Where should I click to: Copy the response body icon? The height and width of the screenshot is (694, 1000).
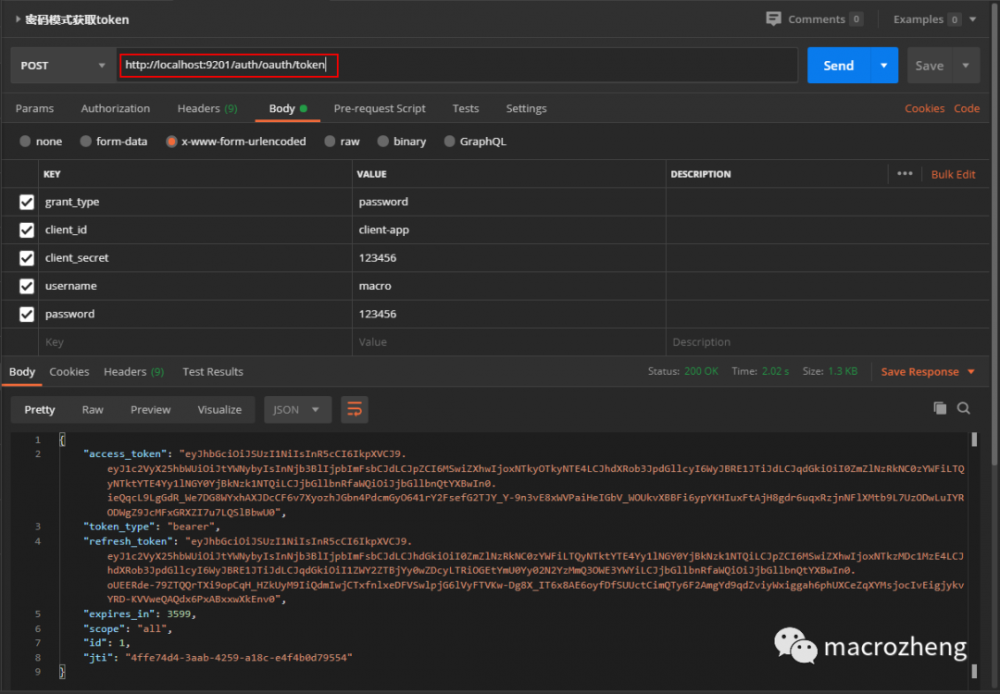click(939, 408)
